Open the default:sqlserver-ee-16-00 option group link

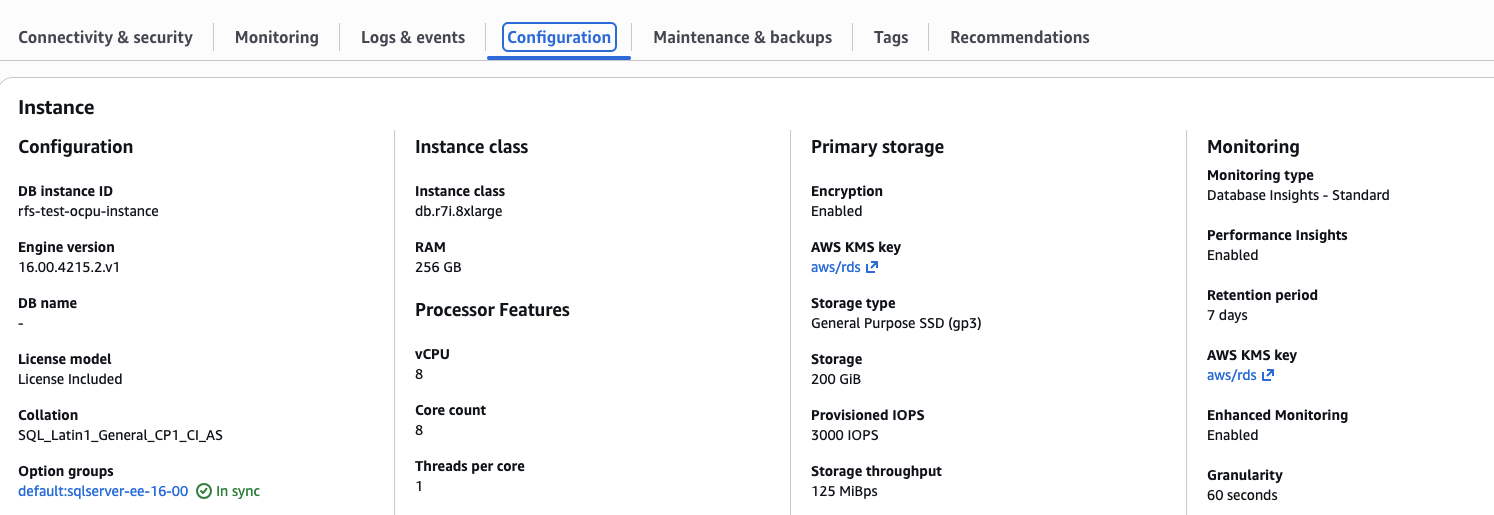[x=103, y=491]
